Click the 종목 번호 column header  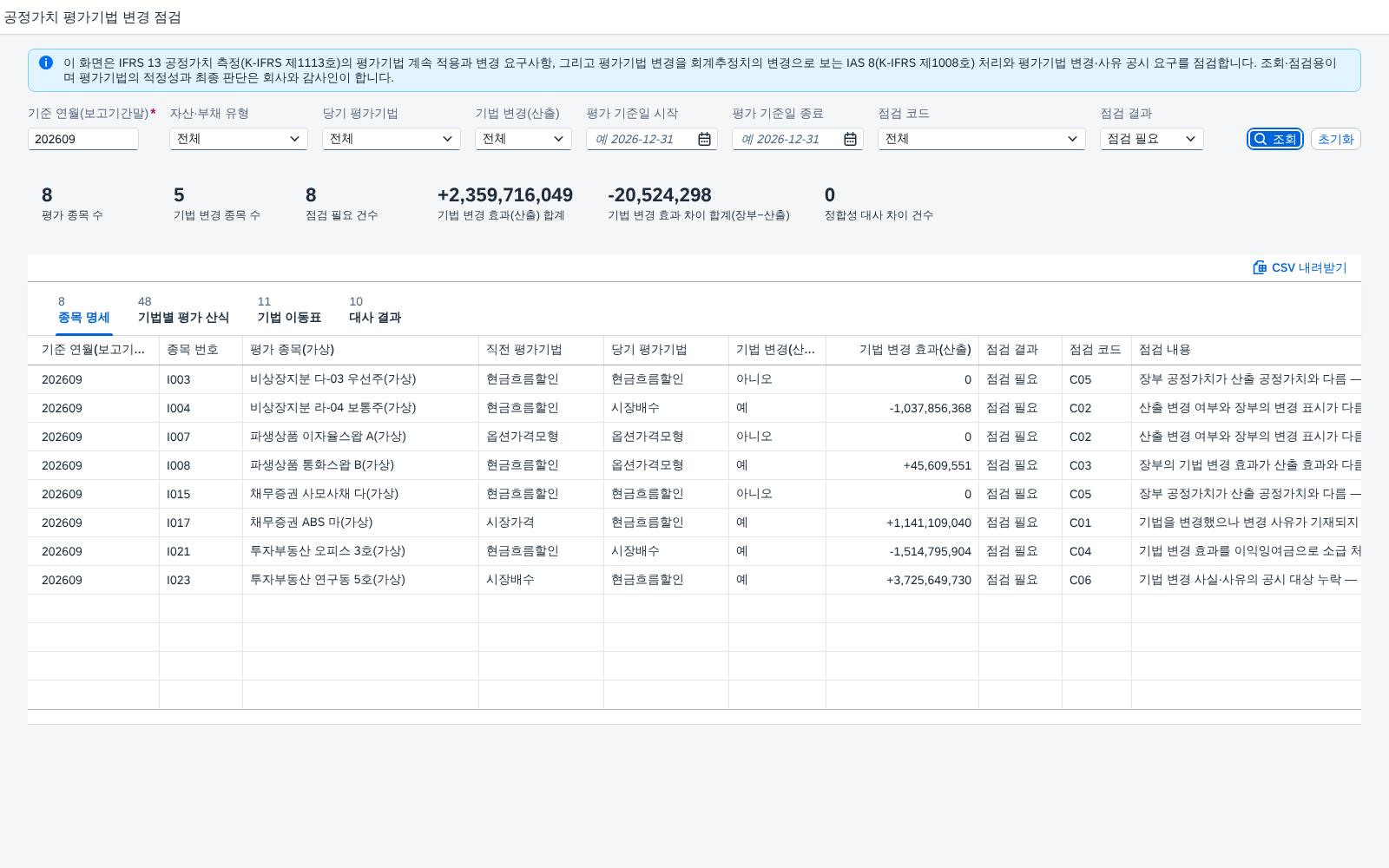tap(201, 350)
